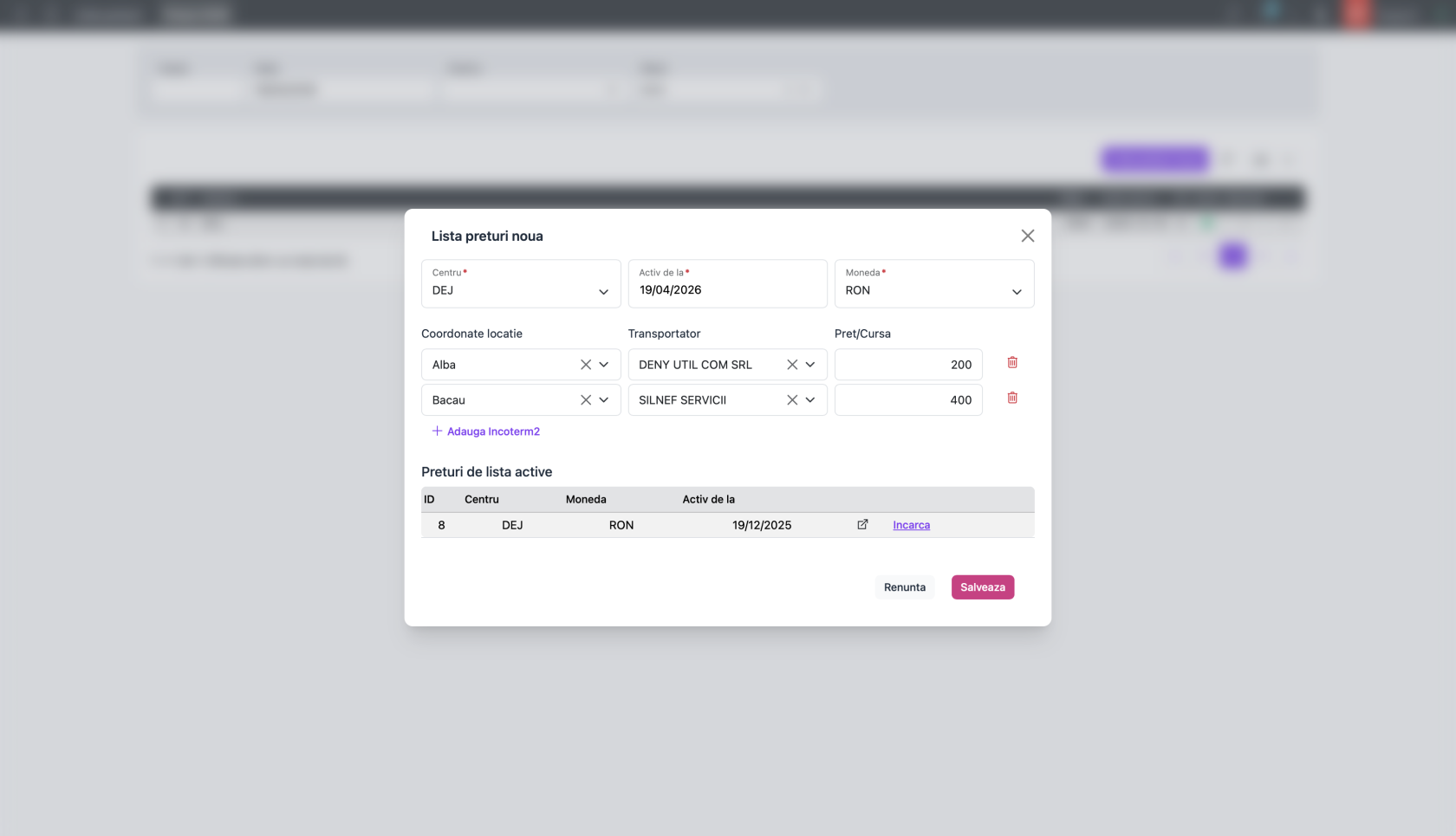Edit the Activ de la date field
Image resolution: width=1456 pixels, height=836 pixels.
[728, 283]
